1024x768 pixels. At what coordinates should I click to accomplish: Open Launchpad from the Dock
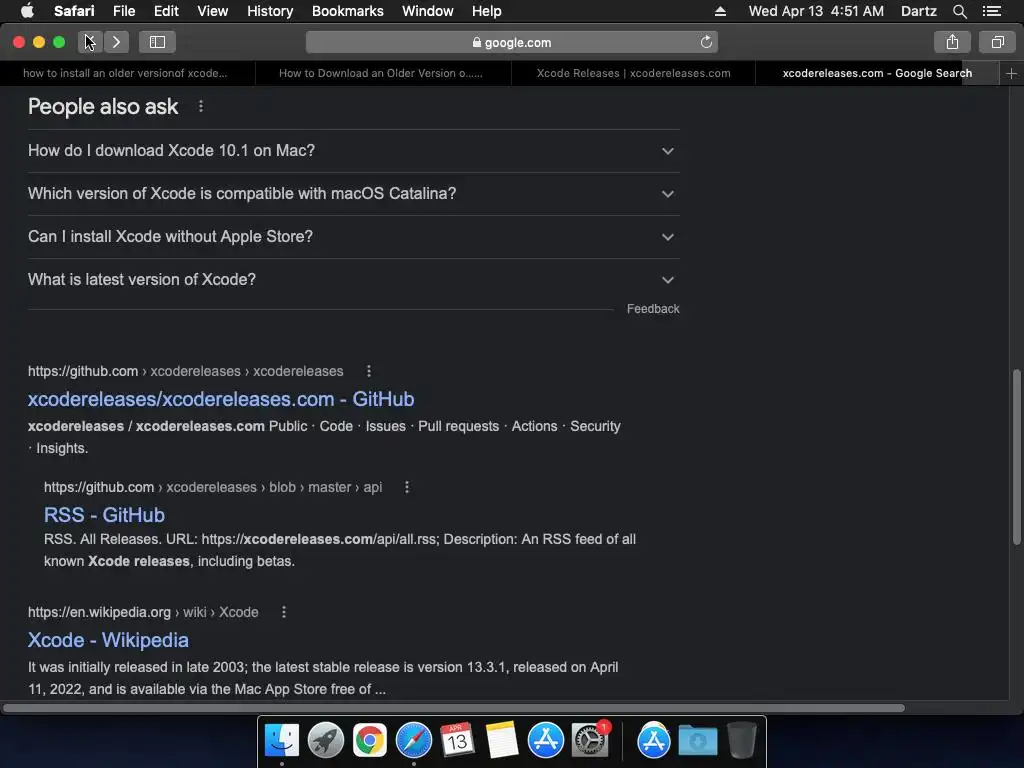(325, 741)
